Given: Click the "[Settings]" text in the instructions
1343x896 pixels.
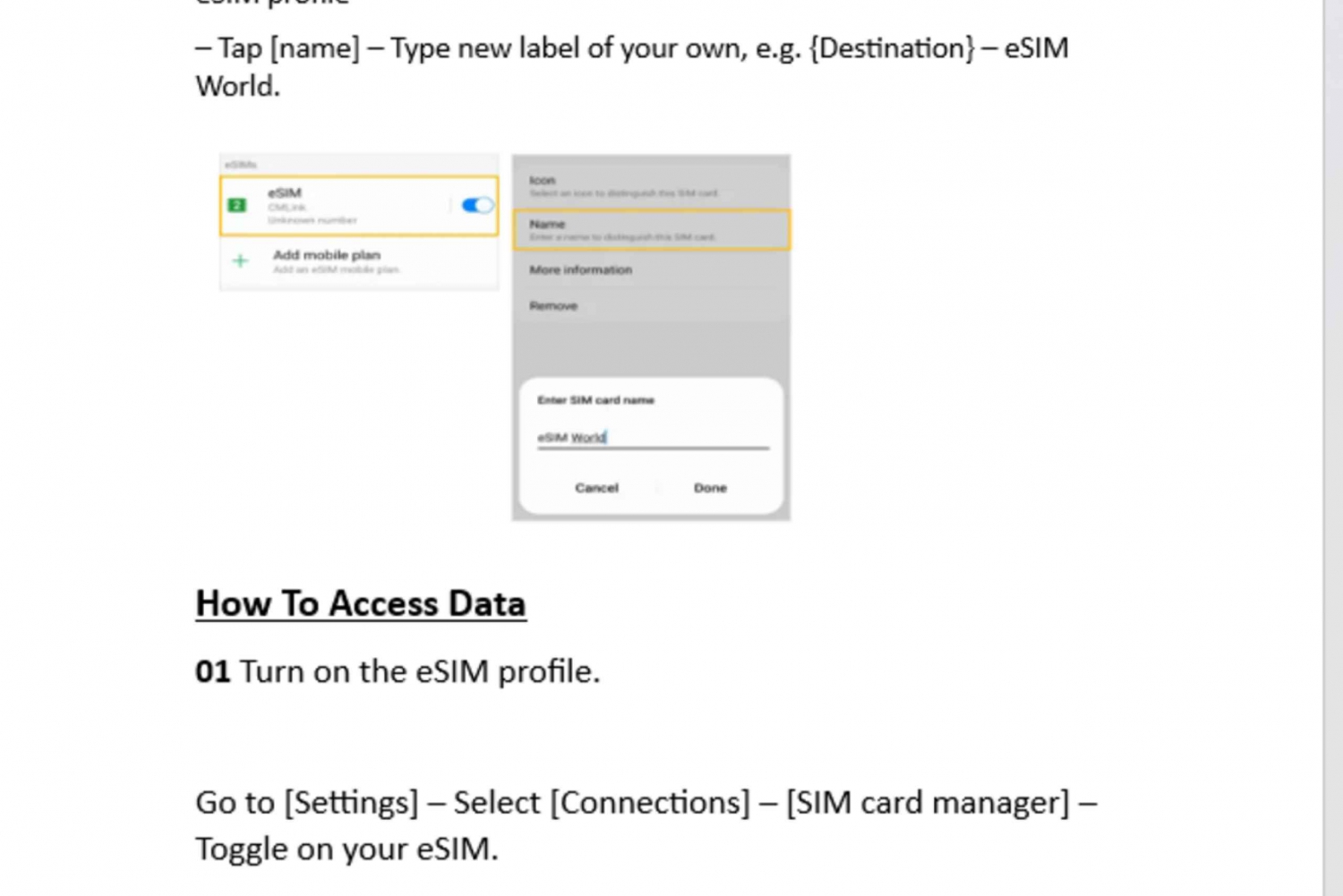Looking at the screenshot, I should (x=351, y=803).
